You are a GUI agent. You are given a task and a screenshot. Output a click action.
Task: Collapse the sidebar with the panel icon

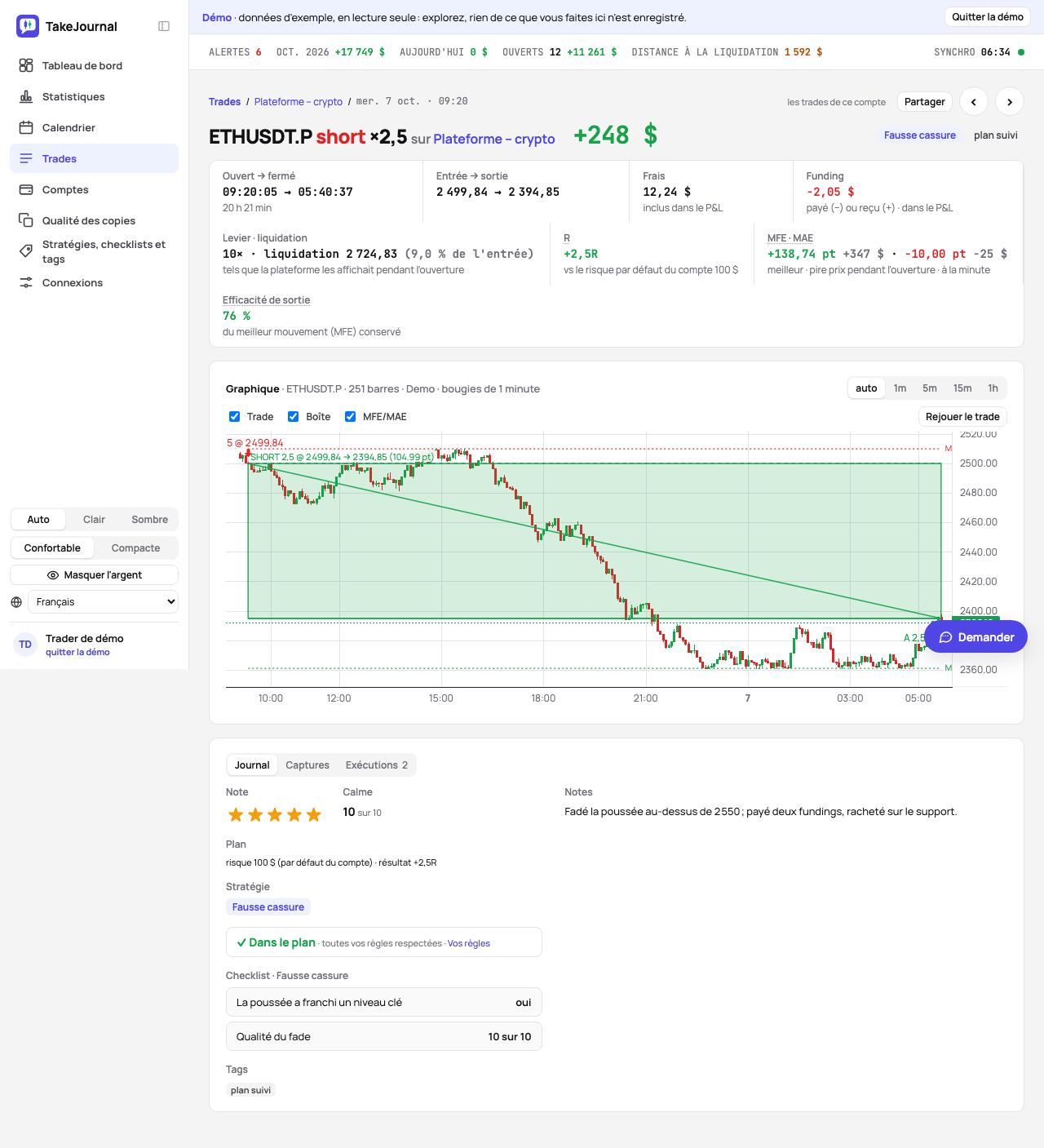coord(164,26)
